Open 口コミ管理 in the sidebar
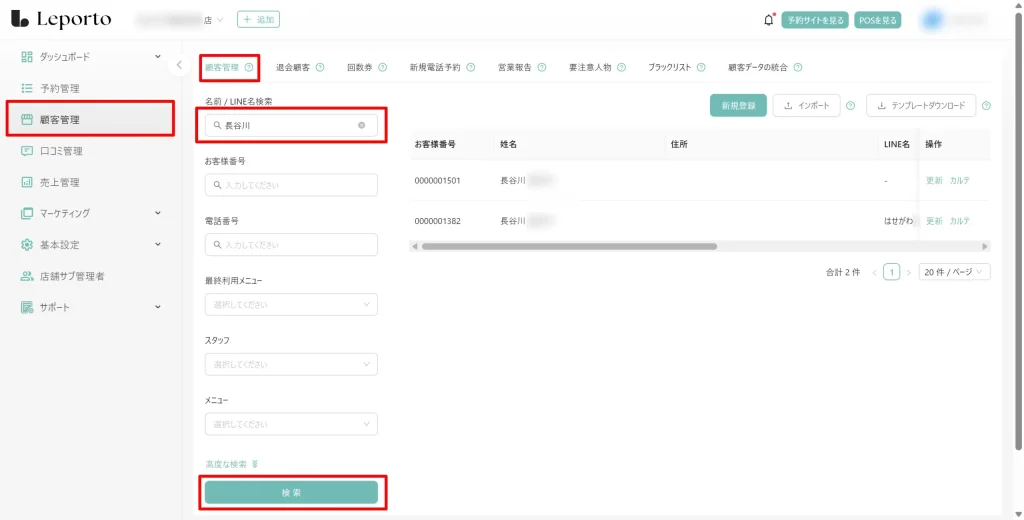The image size is (1024, 520). [61, 151]
